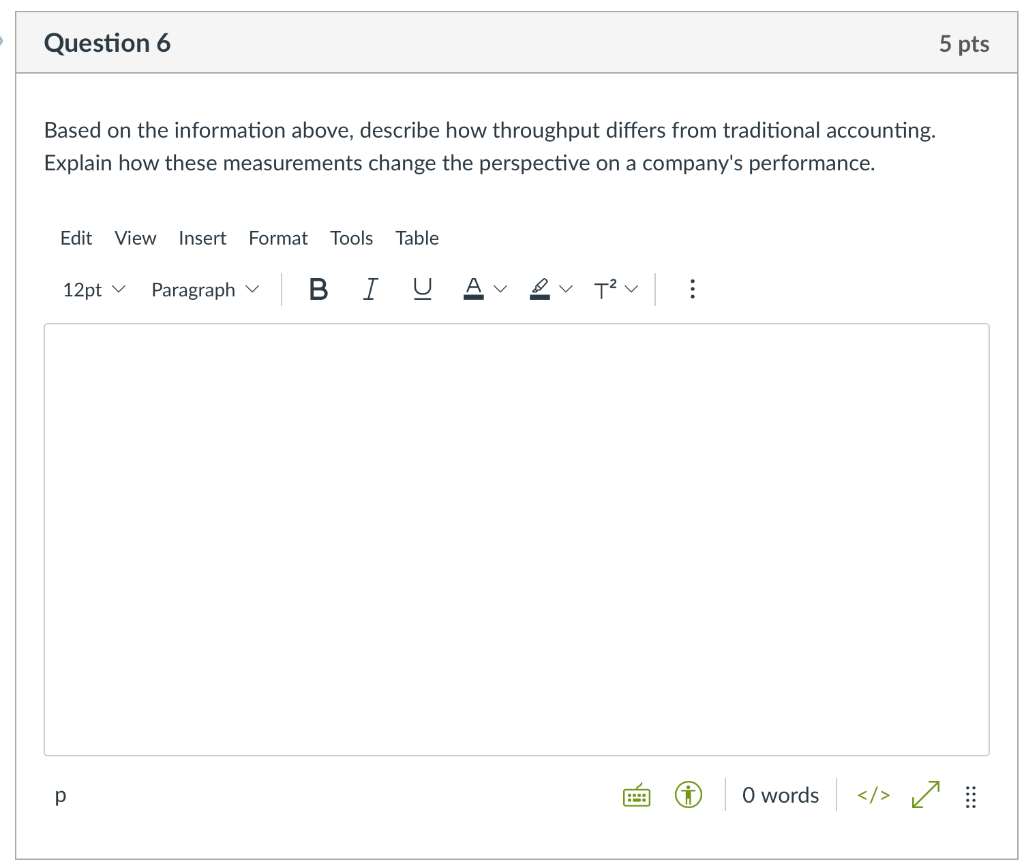Switch to HTML editor view
The width and height of the screenshot is (1024, 864).
872,796
